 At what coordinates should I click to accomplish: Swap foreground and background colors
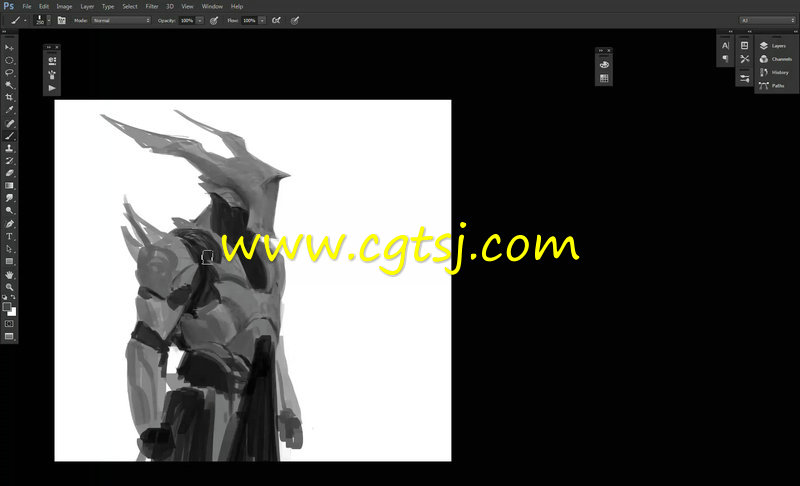point(13,297)
